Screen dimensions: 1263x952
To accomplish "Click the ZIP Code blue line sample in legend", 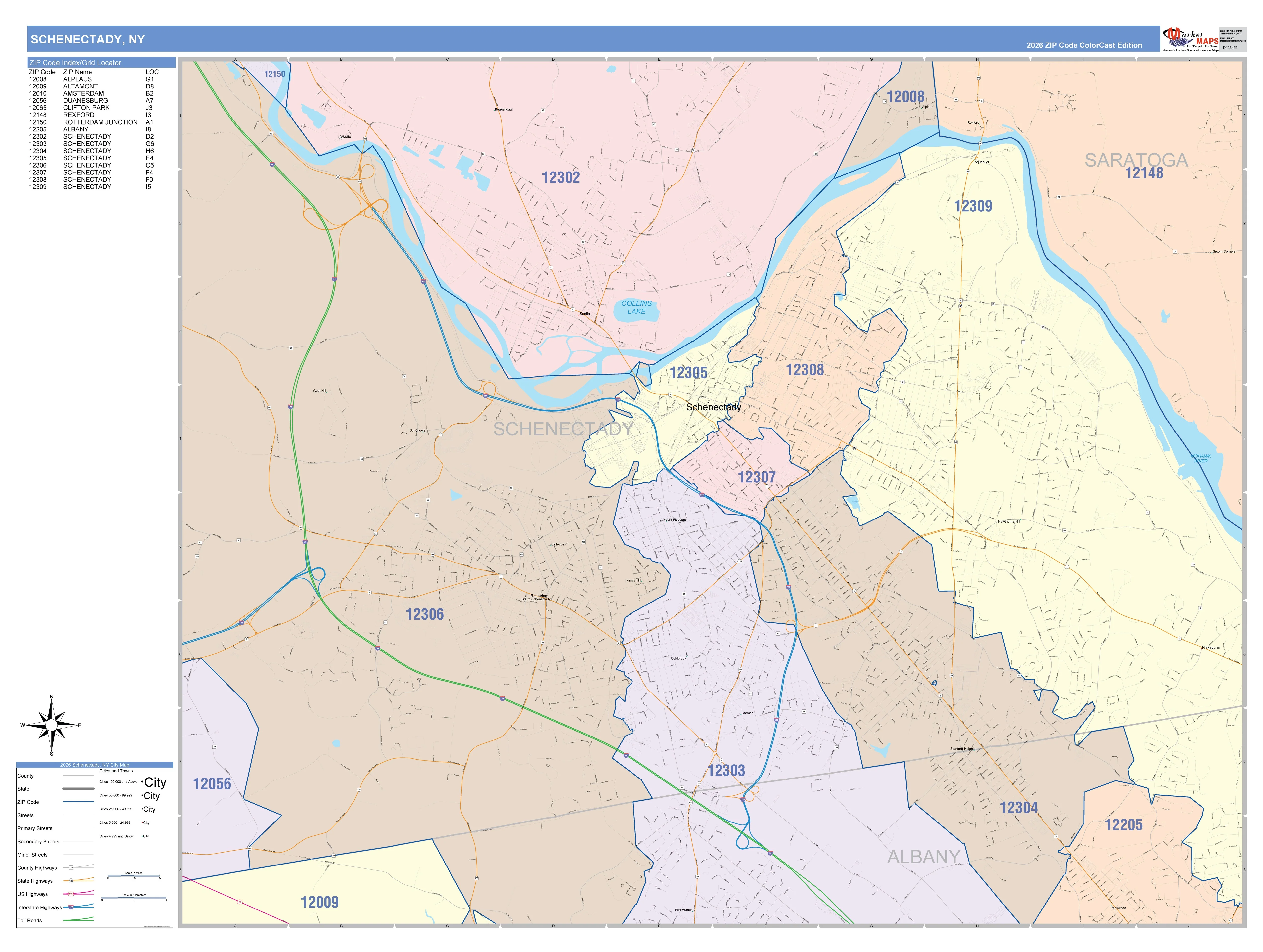I will pos(78,802).
